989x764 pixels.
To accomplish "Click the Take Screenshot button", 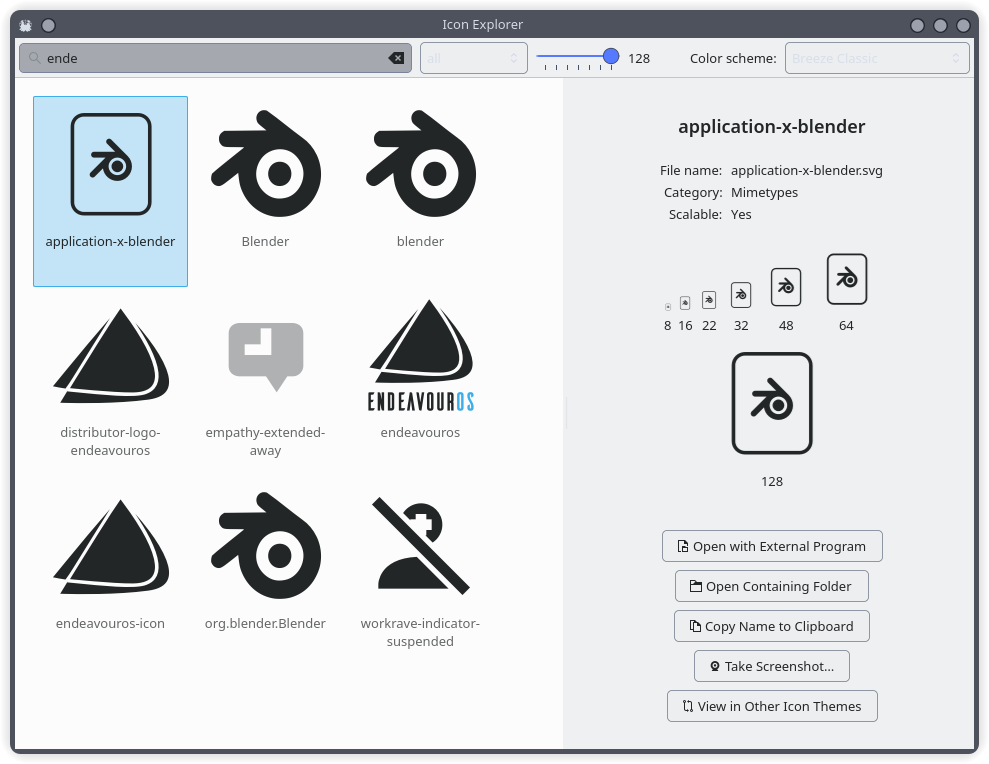I will [x=771, y=666].
